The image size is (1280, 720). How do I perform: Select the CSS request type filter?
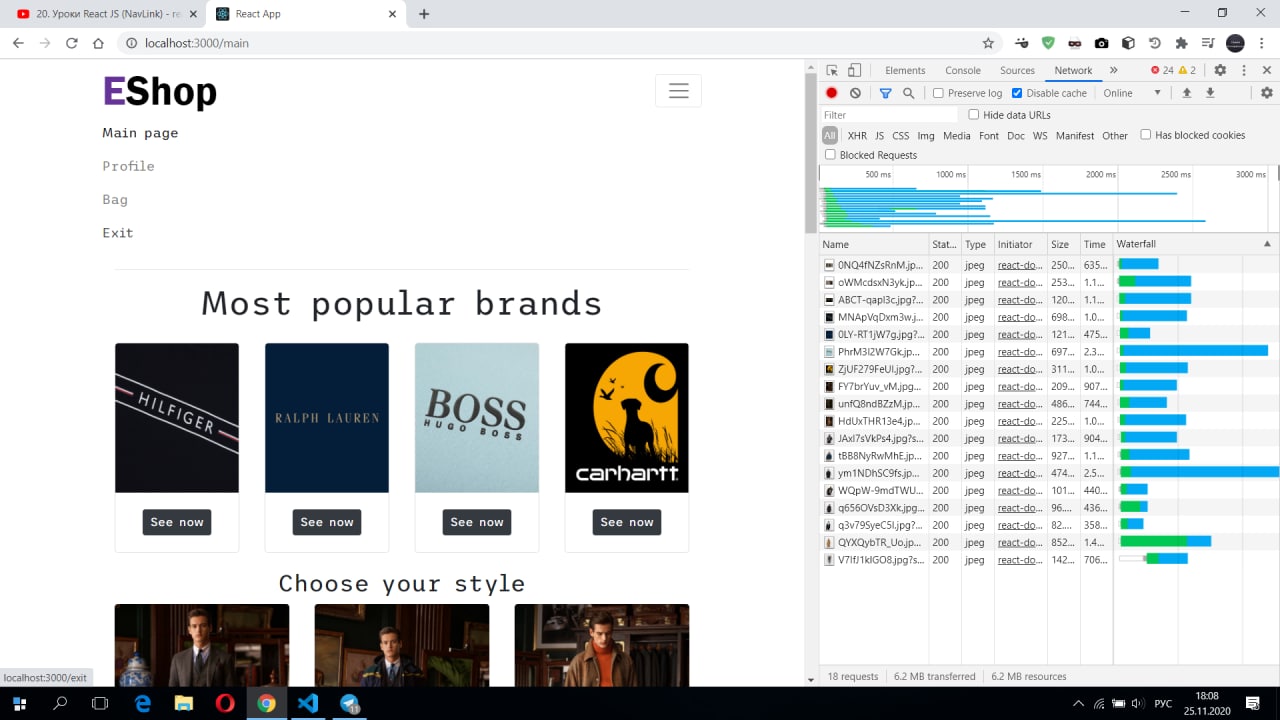click(901, 136)
